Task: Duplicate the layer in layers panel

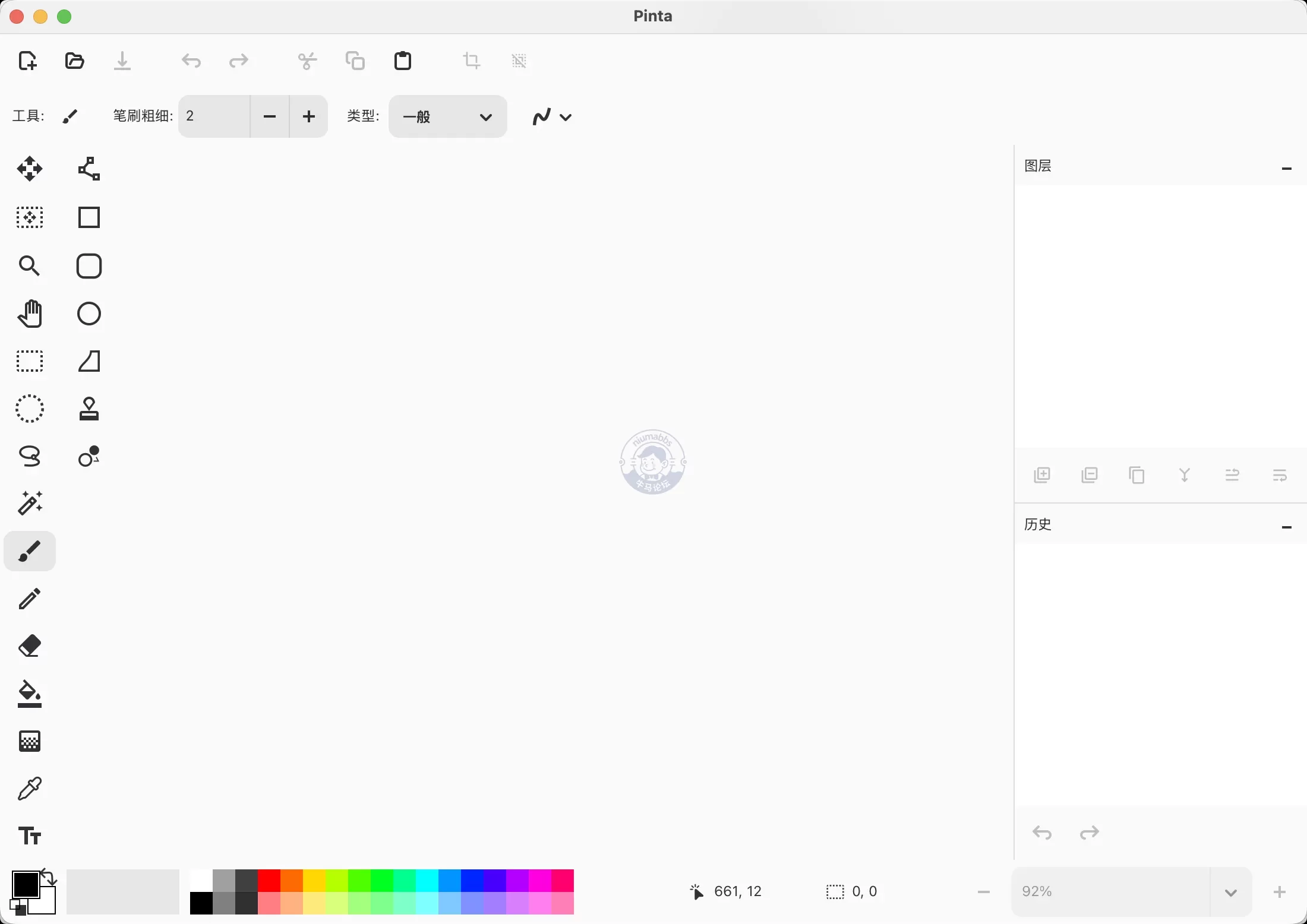Action: (x=1137, y=475)
